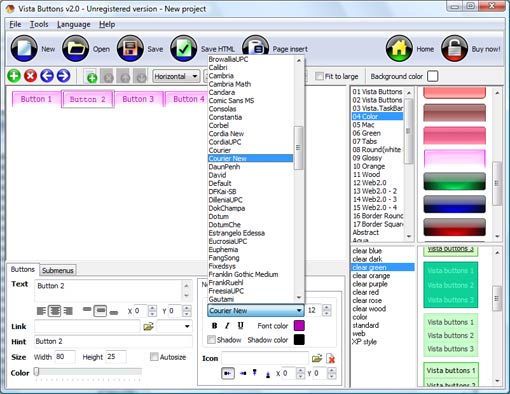Screen dimensions: 510x394
Task: Select 10 Orange theme
Action: (369, 166)
